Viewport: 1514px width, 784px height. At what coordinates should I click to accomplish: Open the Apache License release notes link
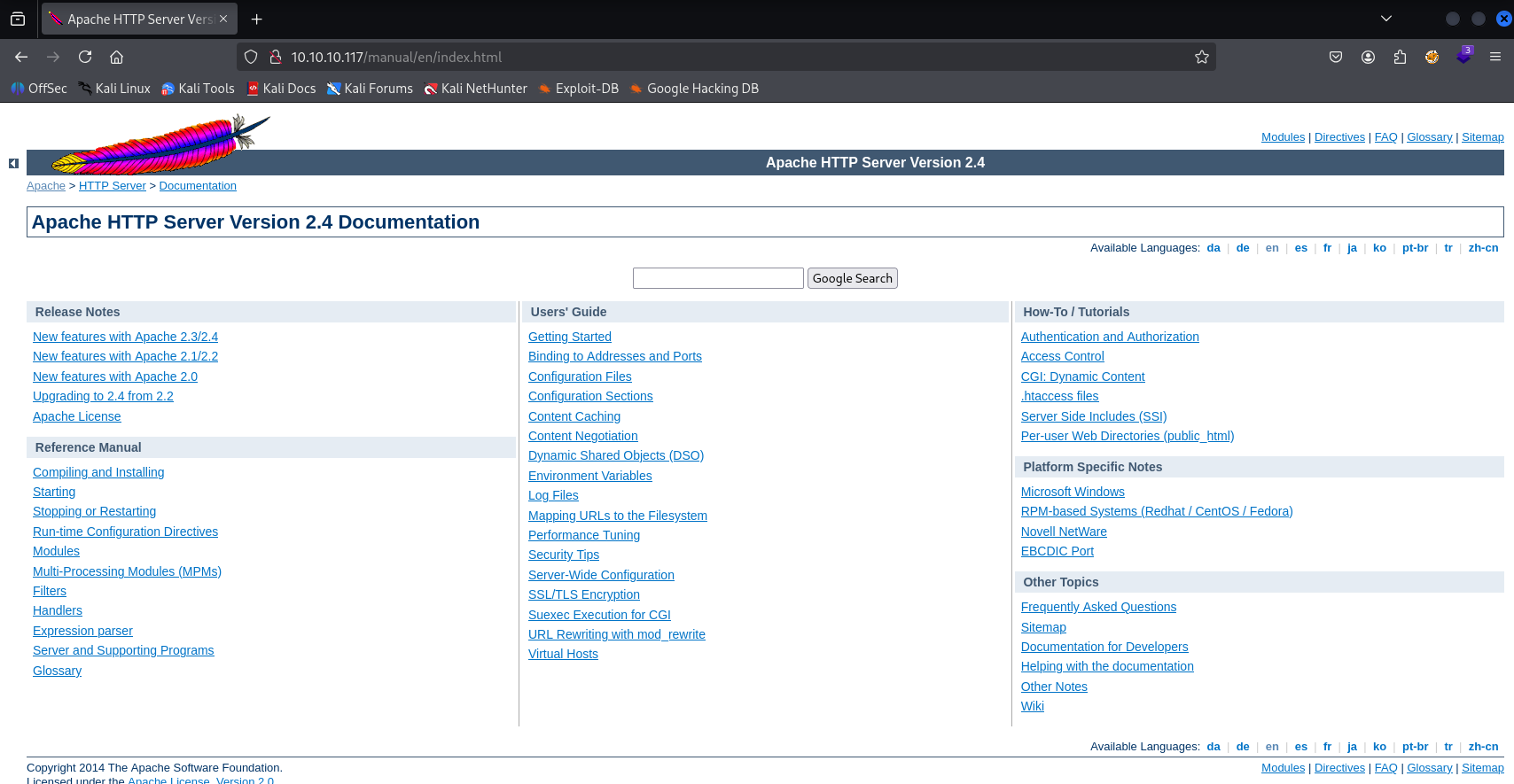tap(77, 416)
